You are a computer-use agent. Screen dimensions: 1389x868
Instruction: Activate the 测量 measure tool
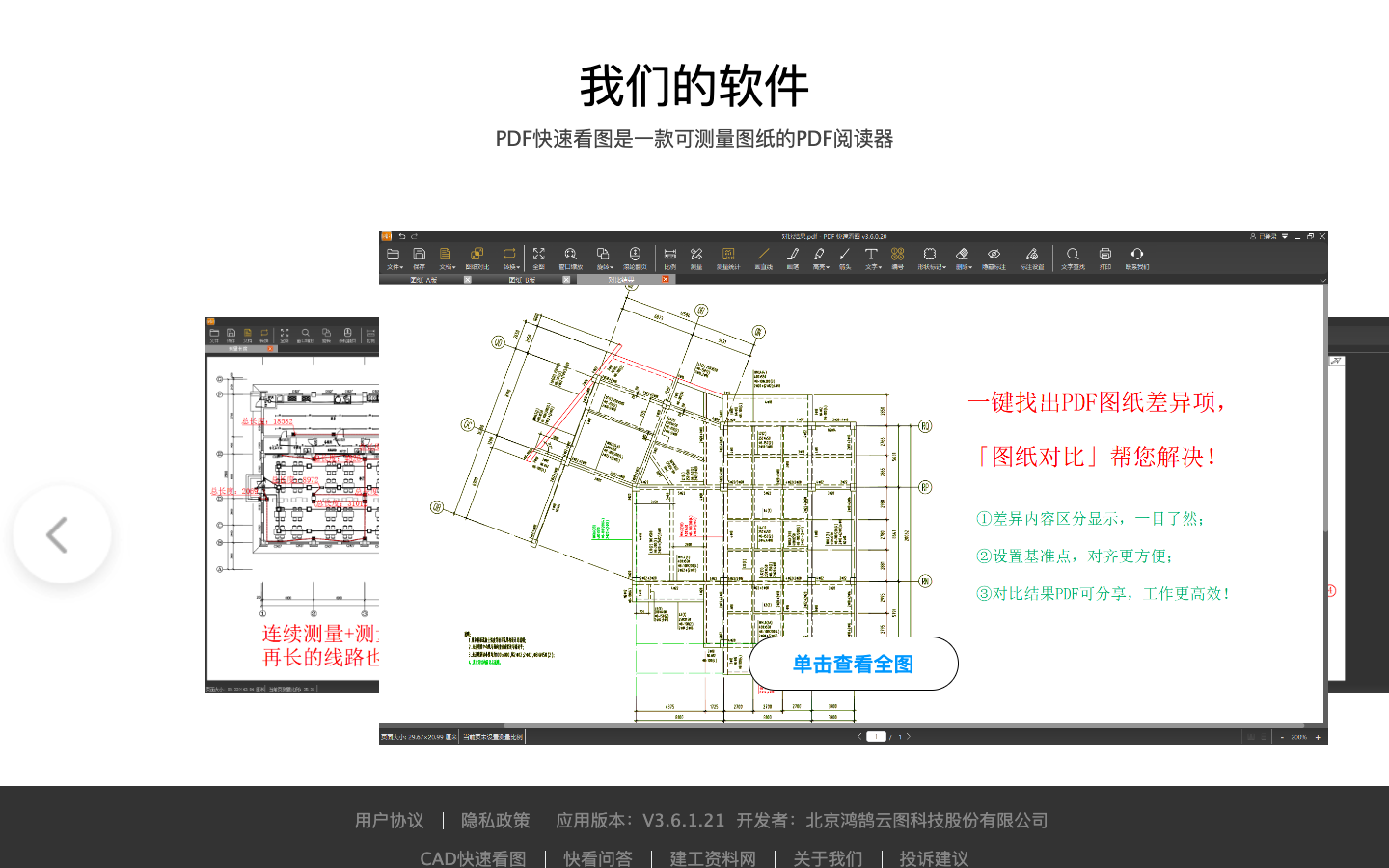695,256
